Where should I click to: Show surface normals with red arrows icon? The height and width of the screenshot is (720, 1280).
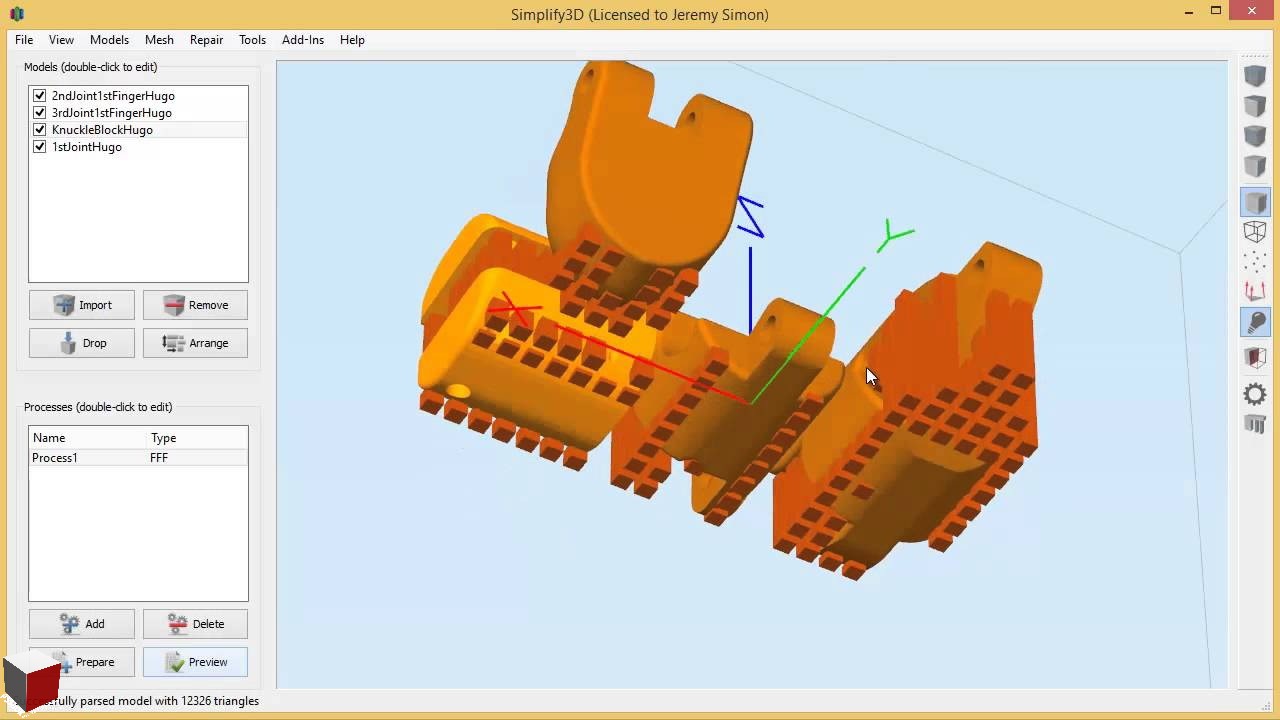click(x=1255, y=292)
